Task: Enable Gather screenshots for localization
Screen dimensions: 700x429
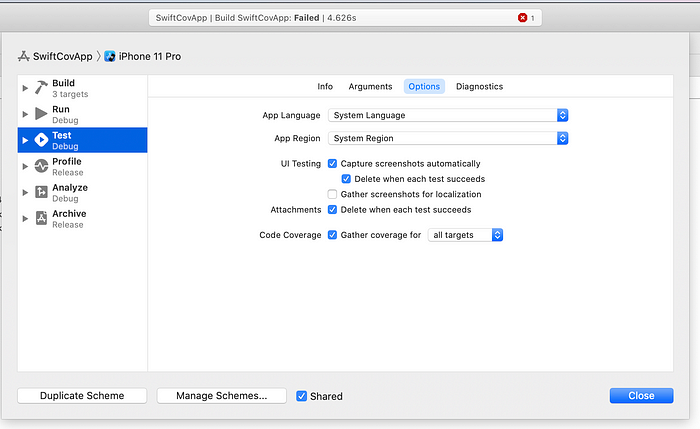Action: (332, 194)
